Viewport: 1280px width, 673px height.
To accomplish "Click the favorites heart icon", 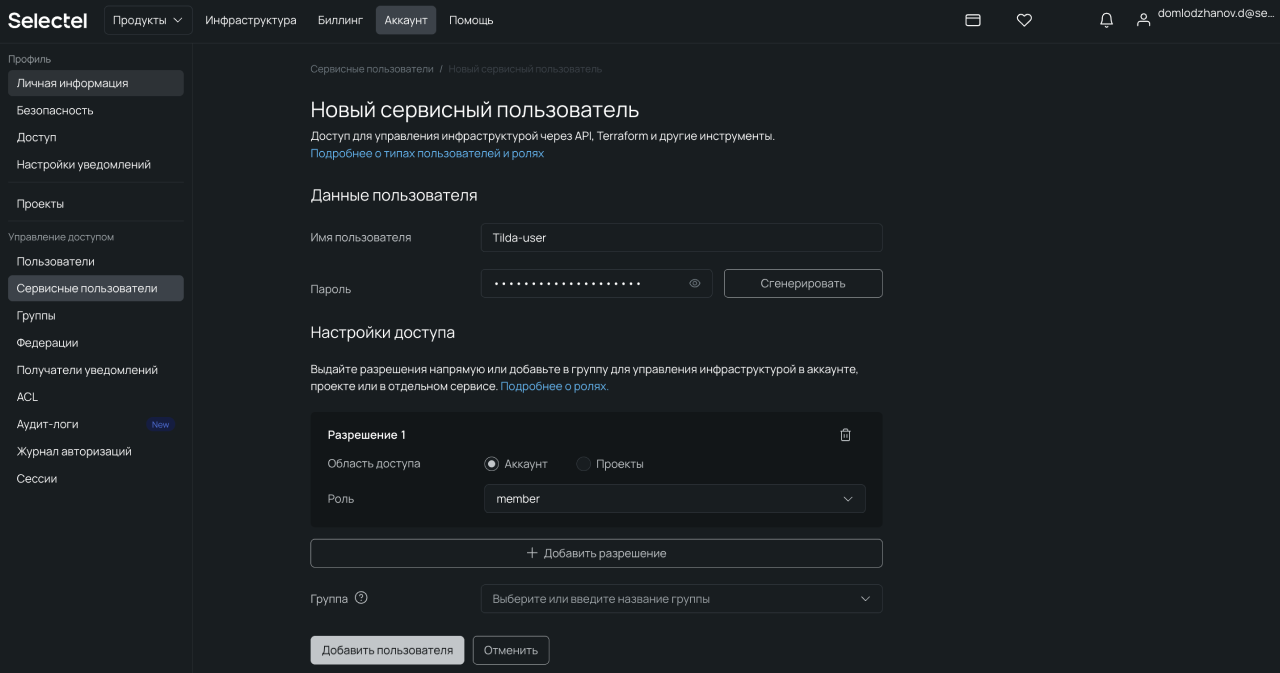I will (1024, 19).
